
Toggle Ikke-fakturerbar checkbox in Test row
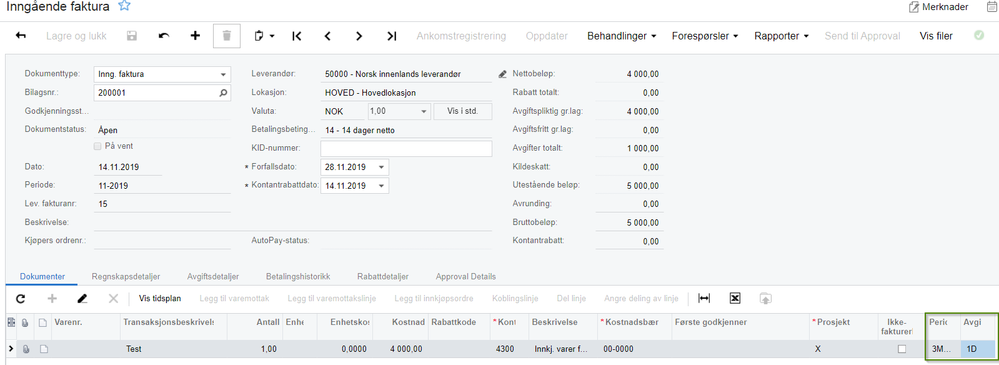pyautogui.click(x=901, y=349)
